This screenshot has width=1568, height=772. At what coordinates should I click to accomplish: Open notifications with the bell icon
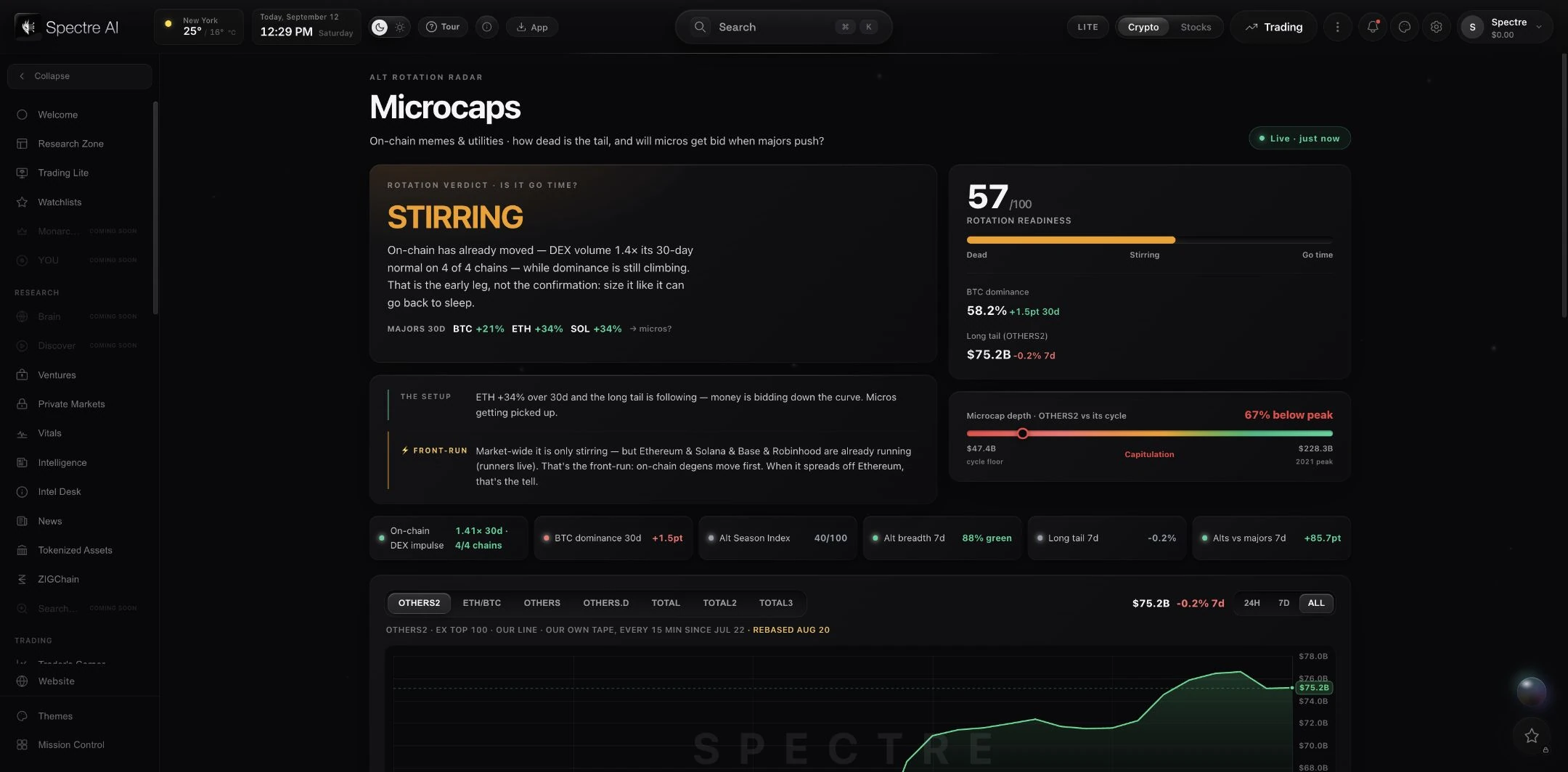coord(1372,27)
